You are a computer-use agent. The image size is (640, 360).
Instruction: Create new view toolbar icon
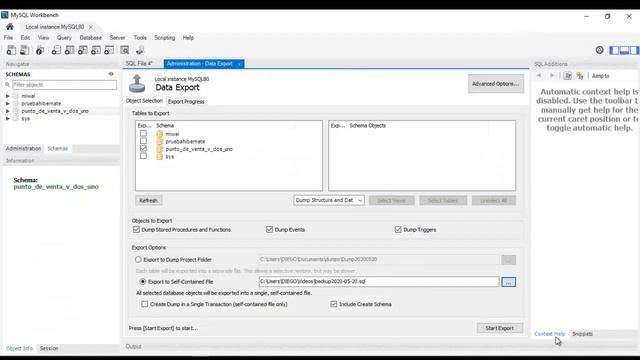(83, 50)
